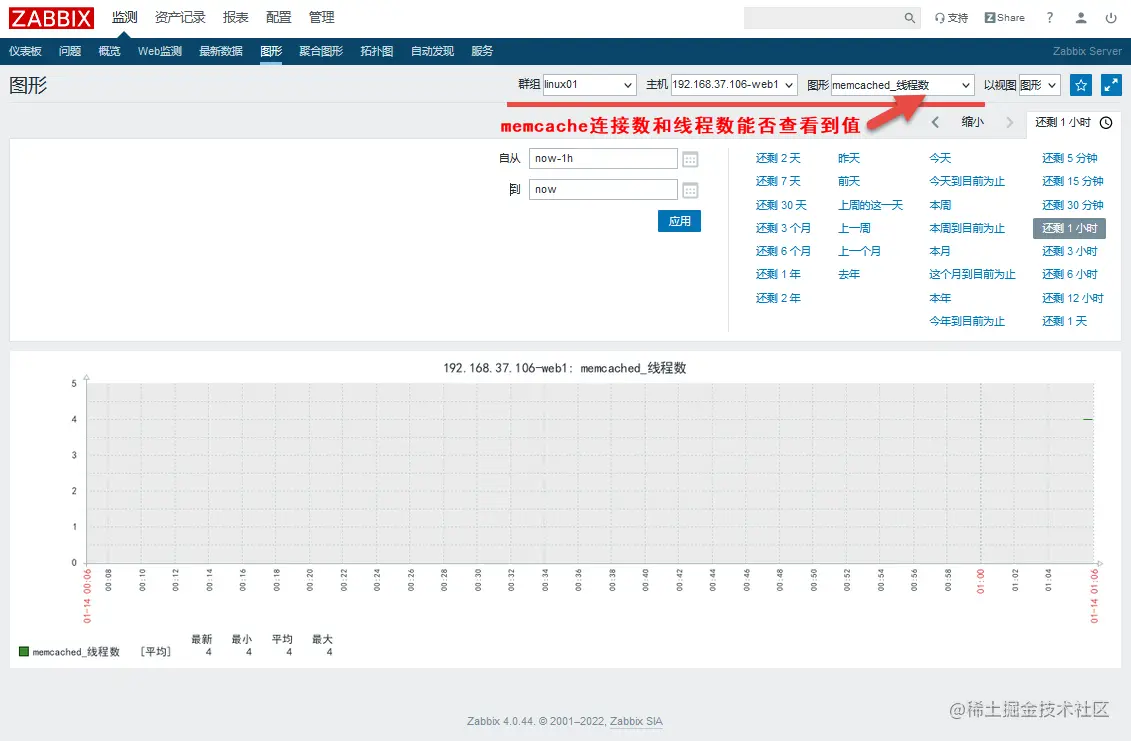Go to 图形 submenu
The width and height of the screenshot is (1131, 741).
[x=271, y=51]
